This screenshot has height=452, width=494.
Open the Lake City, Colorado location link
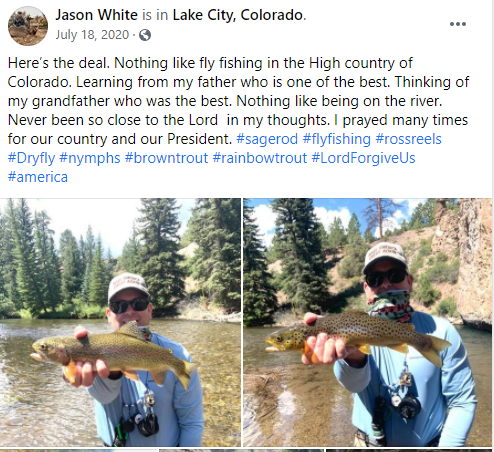[x=238, y=15]
